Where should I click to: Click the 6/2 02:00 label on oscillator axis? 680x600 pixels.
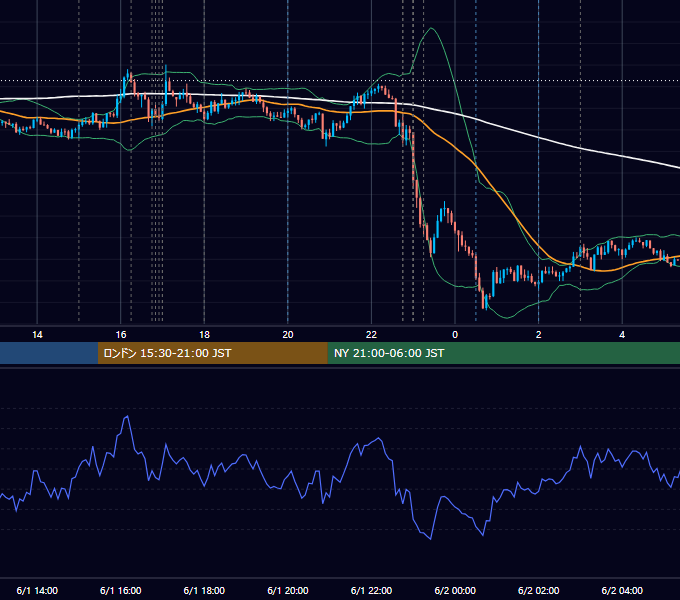(x=539, y=590)
